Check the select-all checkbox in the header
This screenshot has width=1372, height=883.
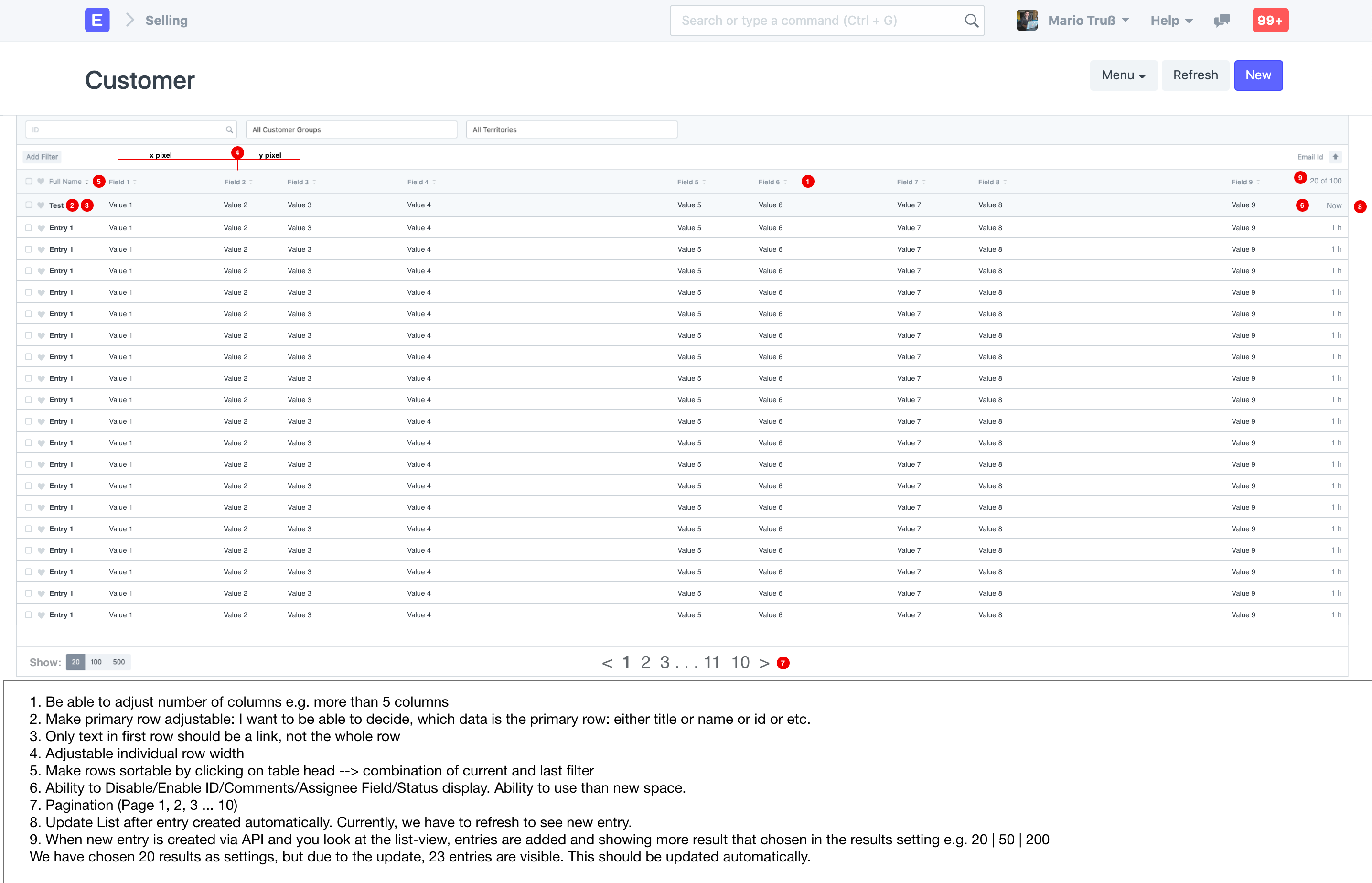click(29, 181)
